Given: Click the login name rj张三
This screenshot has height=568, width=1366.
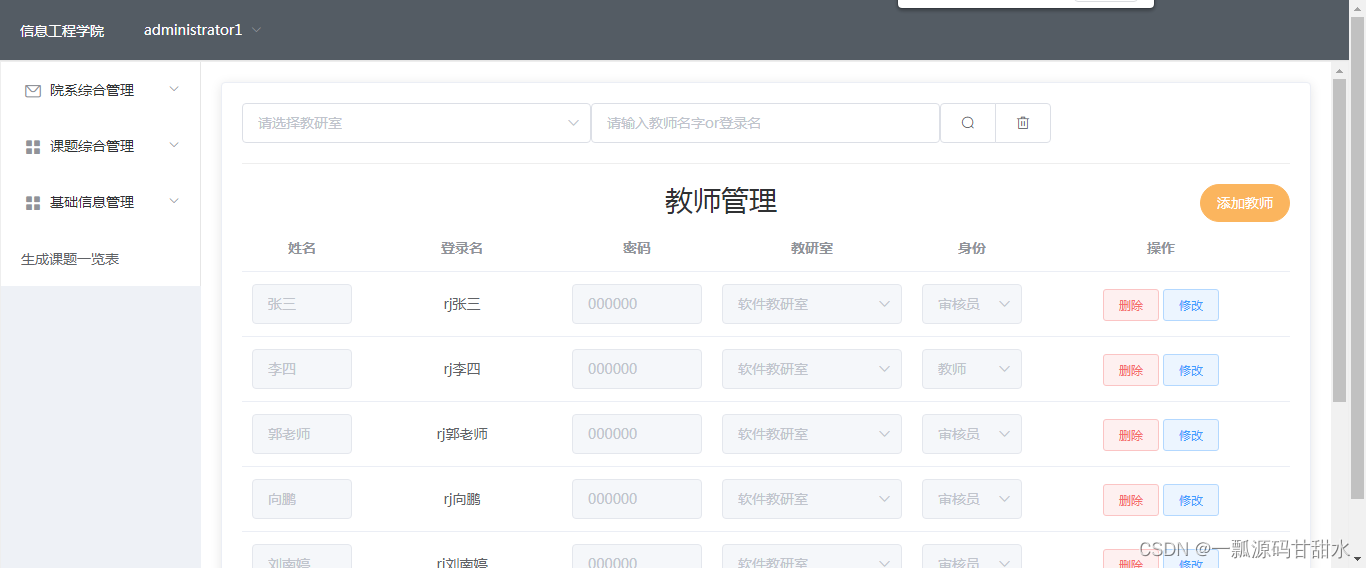Looking at the screenshot, I should pyautogui.click(x=462, y=304).
